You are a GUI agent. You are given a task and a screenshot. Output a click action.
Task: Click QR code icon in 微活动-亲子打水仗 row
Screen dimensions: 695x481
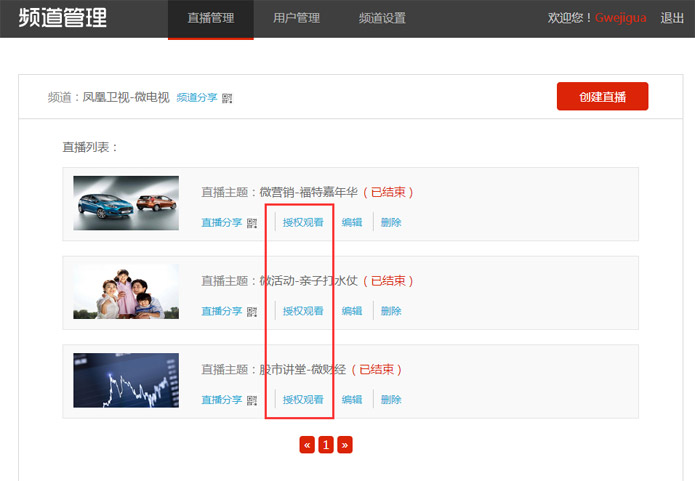[252, 312]
